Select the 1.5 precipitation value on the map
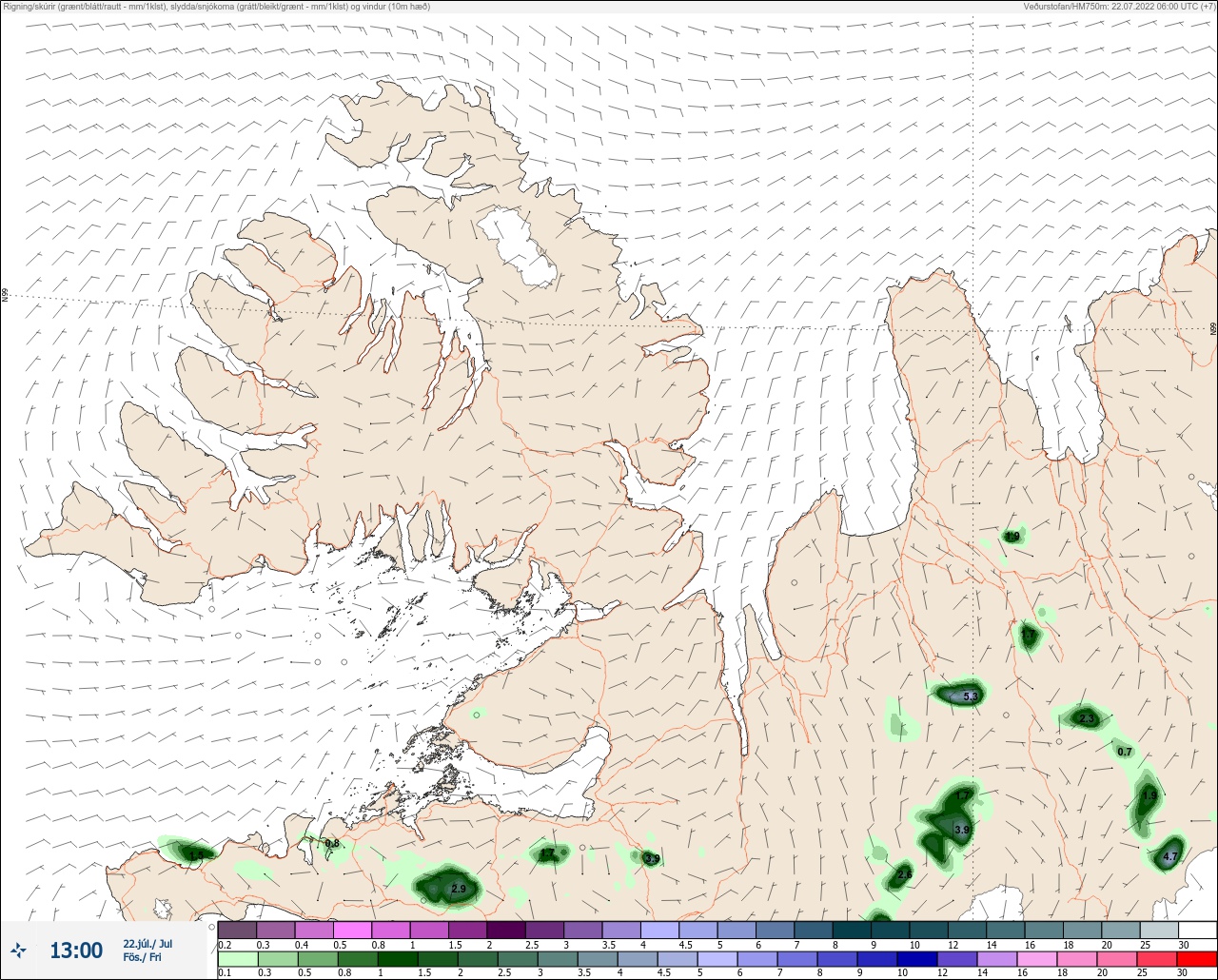 pos(196,855)
